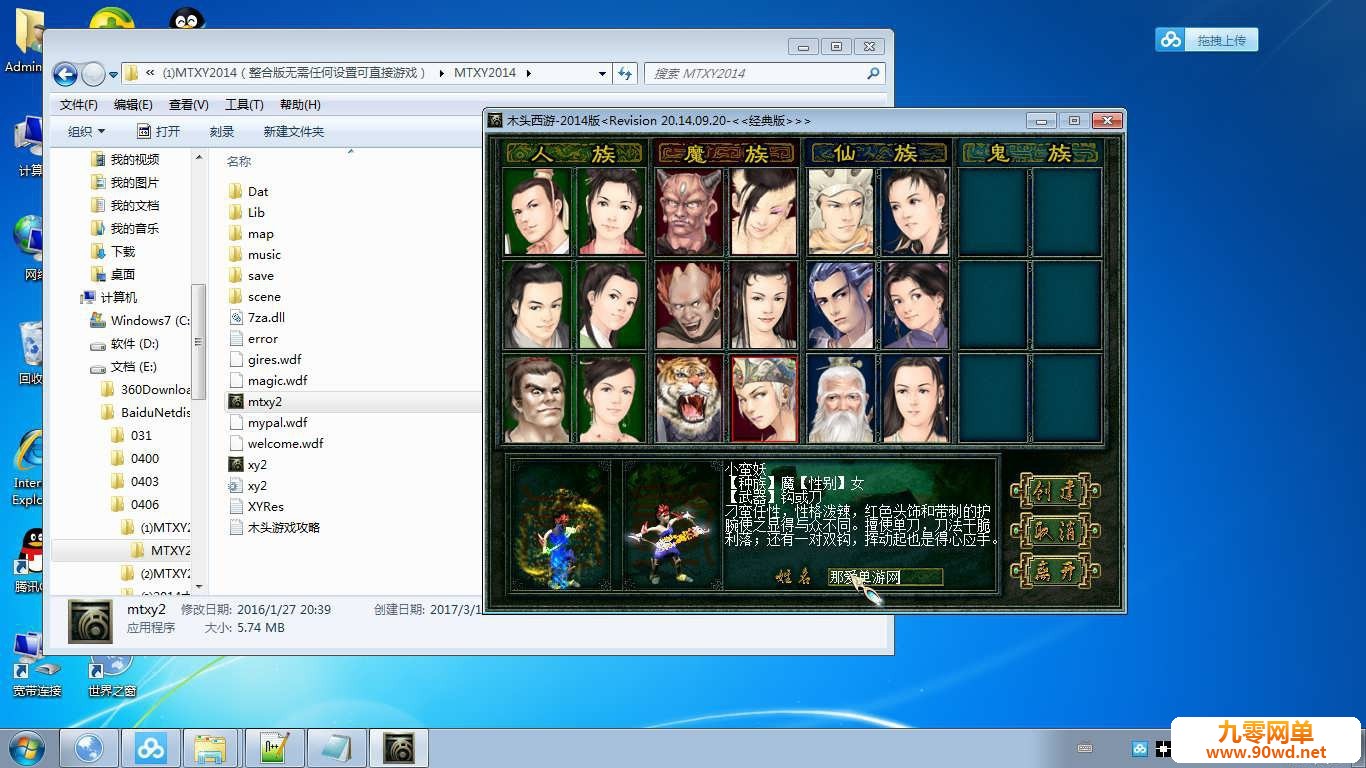
Task: Select the helmeted immortal warrior portrait
Action: click(840, 212)
